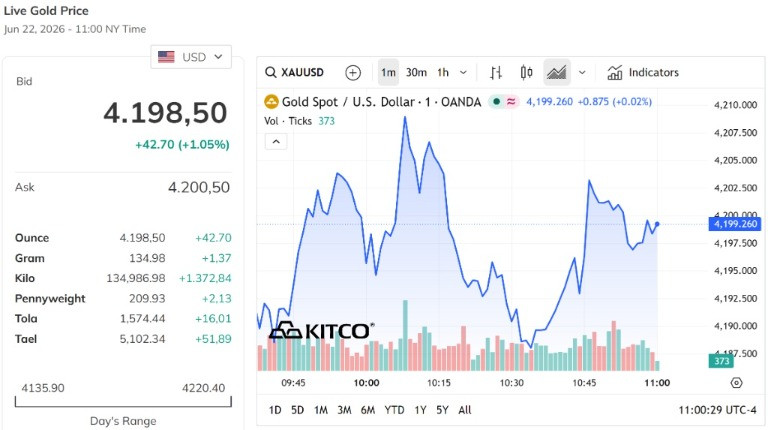The height and width of the screenshot is (430, 768).
Task: Open the USD currency dropdown
Action: tap(191, 57)
